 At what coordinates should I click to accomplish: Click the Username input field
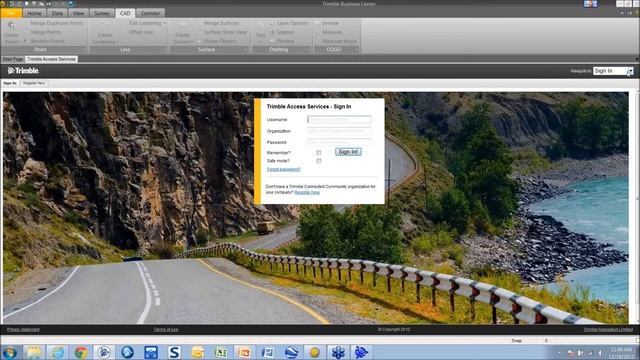(339, 120)
